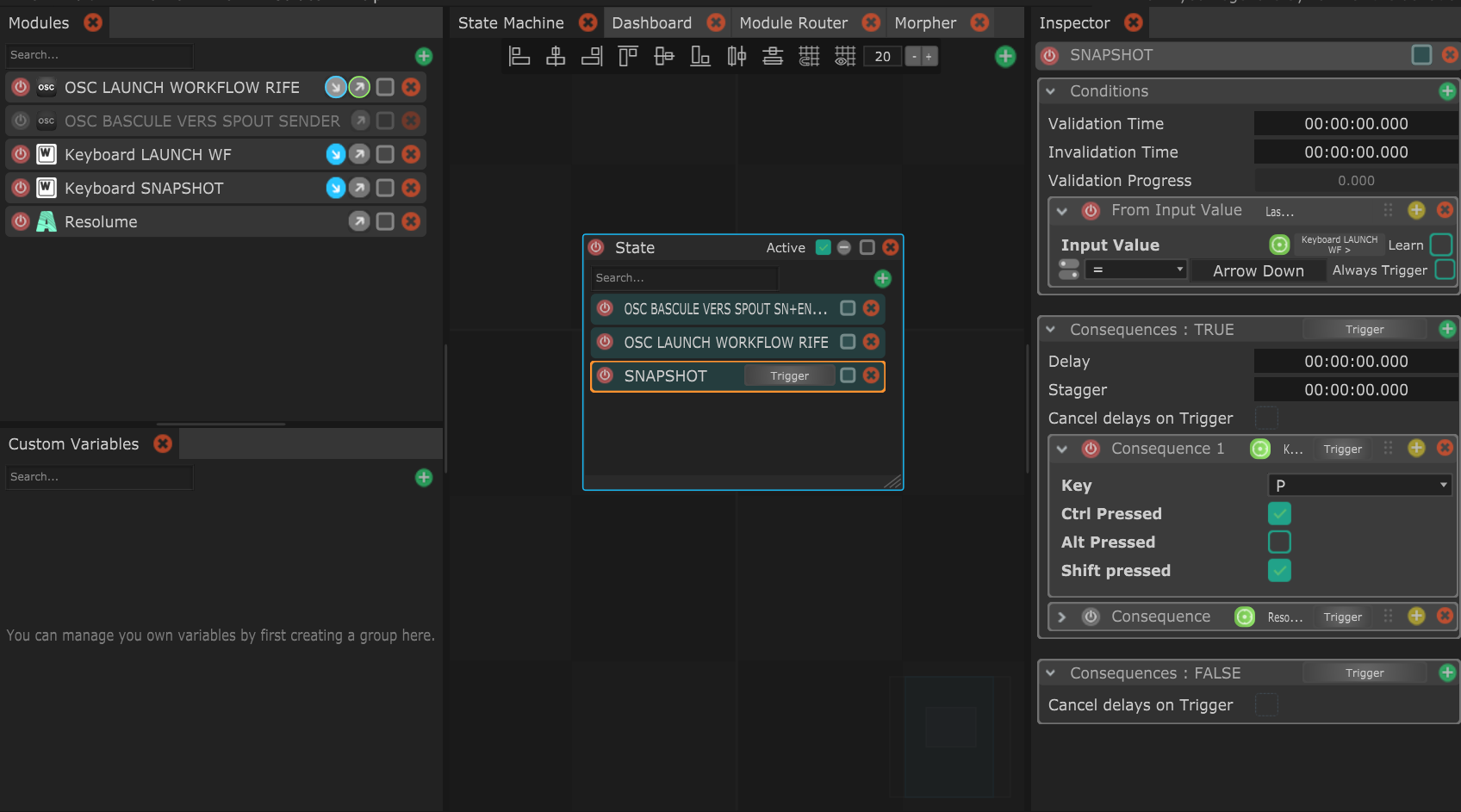Click the align left icon in State Machine toolbar
The height and width of the screenshot is (812, 1461).
click(x=519, y=57)
